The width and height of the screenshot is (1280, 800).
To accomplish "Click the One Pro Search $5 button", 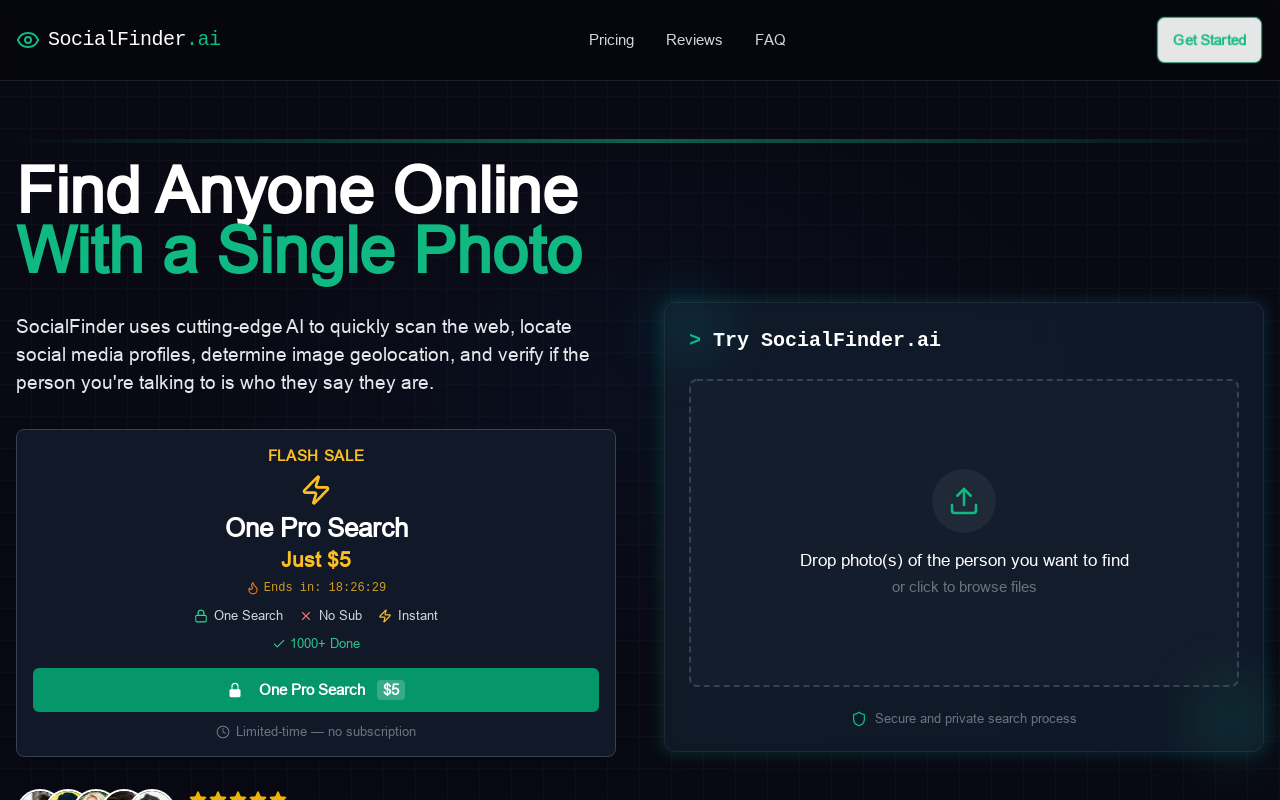I will 316,690.
